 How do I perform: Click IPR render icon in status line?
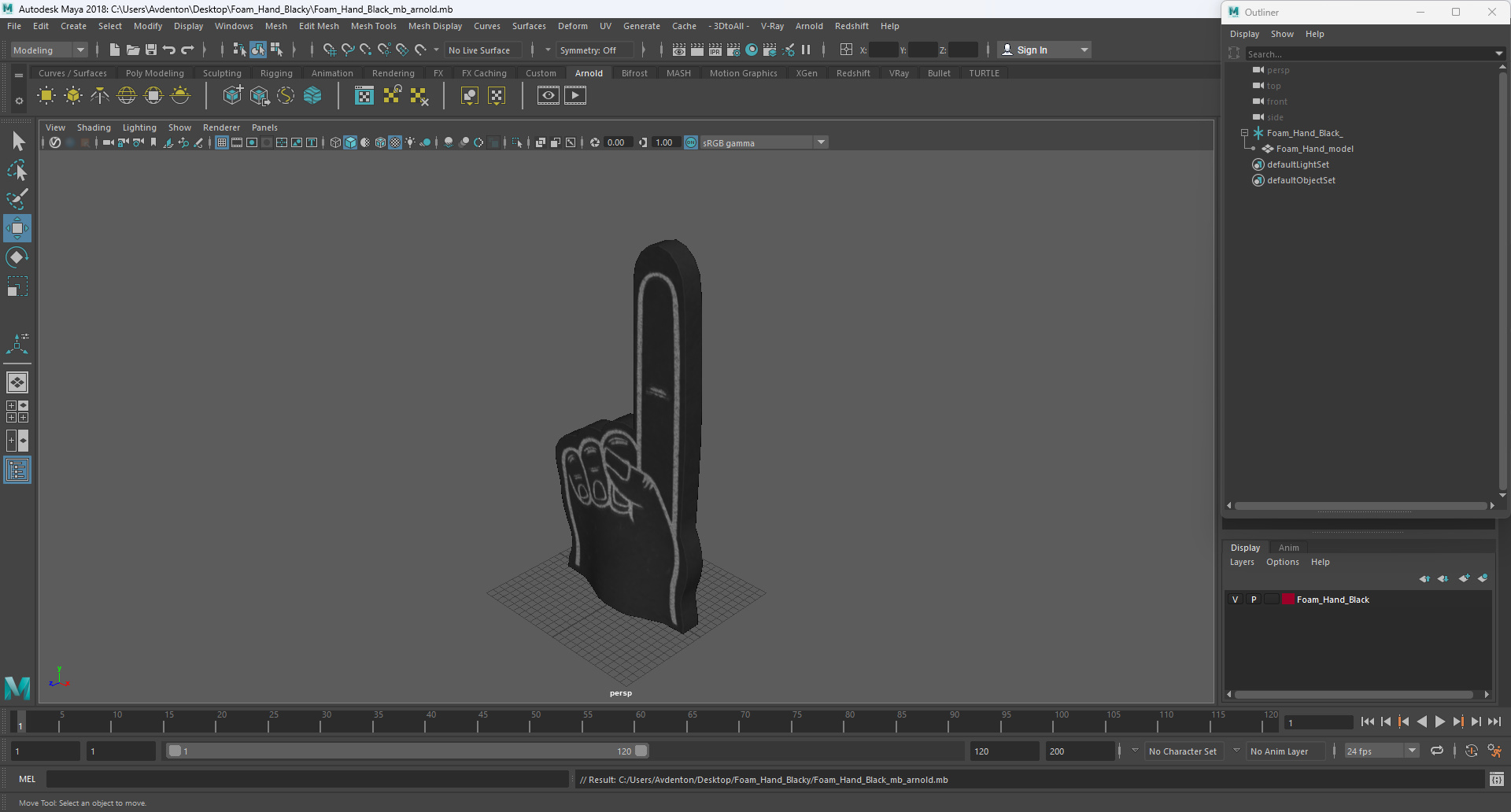pyautogui.click(x=715, y=50)
